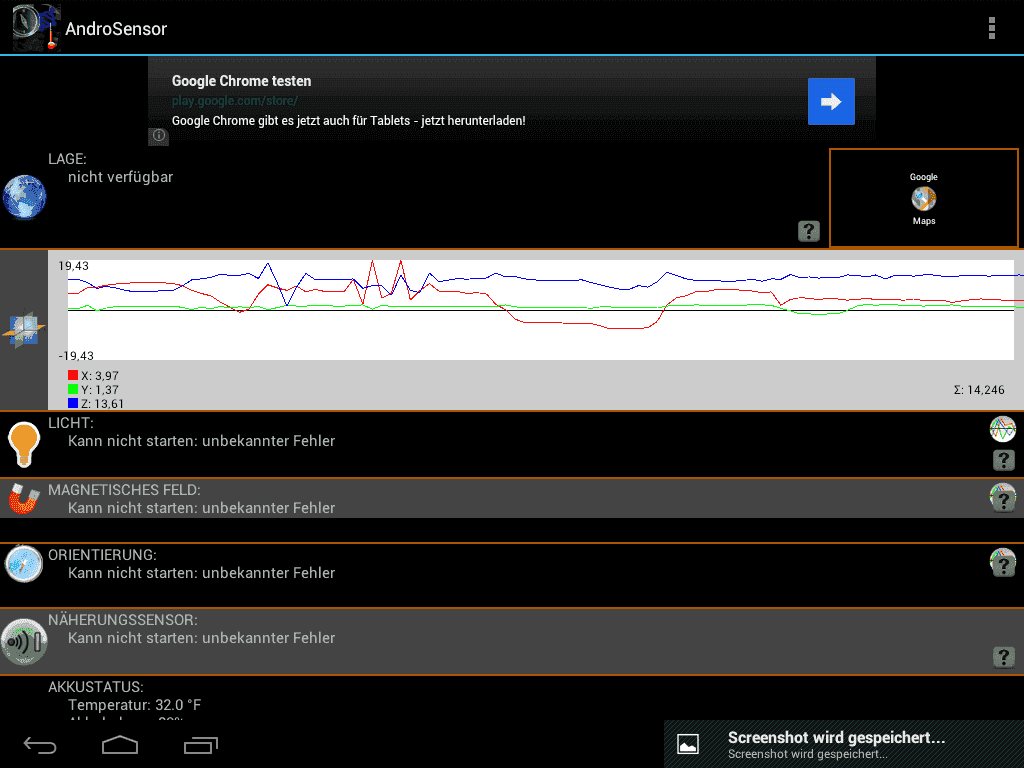The width and height of the screenshot is (1024, 768).
Task: Open Google Maps button in LAGE section
Action: coord(923,198)
